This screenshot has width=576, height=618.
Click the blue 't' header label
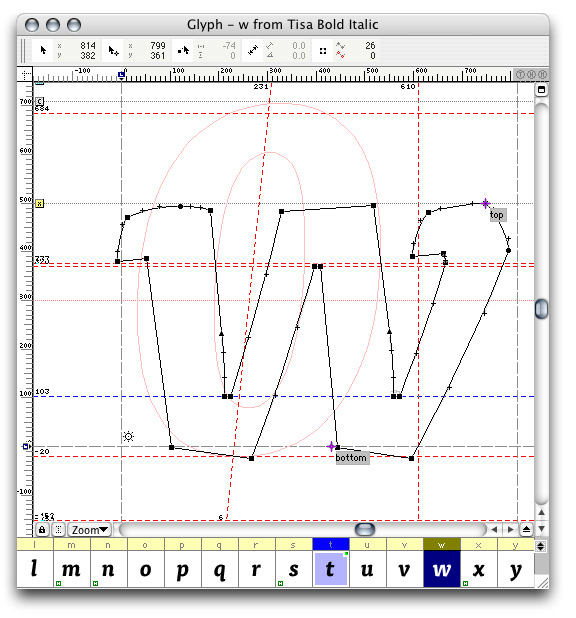pos(331,544)
